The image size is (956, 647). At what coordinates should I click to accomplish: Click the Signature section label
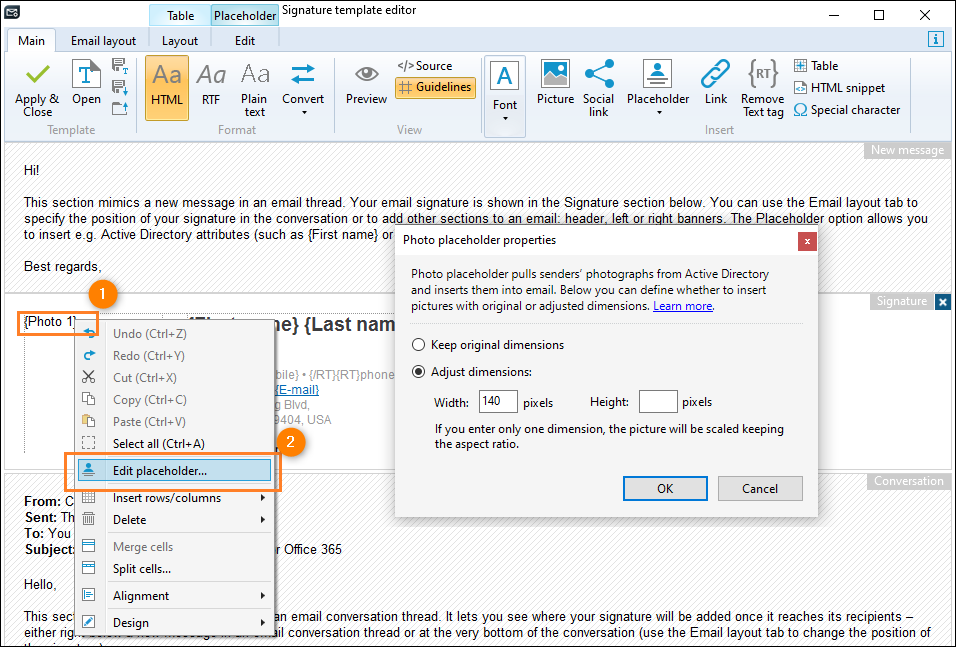click(x=902, y=301)
